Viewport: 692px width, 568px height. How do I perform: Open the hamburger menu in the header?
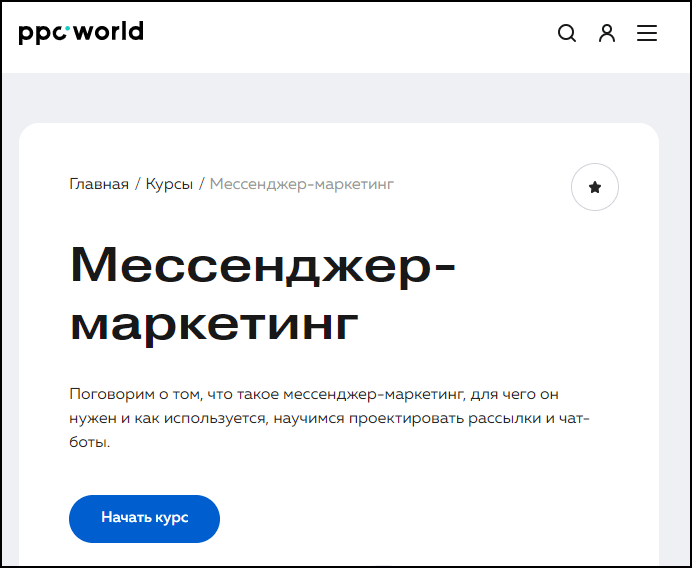[x=647, y=33]
